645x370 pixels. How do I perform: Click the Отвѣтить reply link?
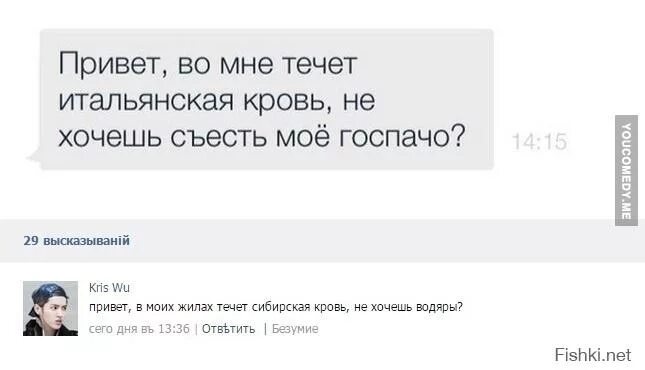pyautogui.click(x=228, y=329)
